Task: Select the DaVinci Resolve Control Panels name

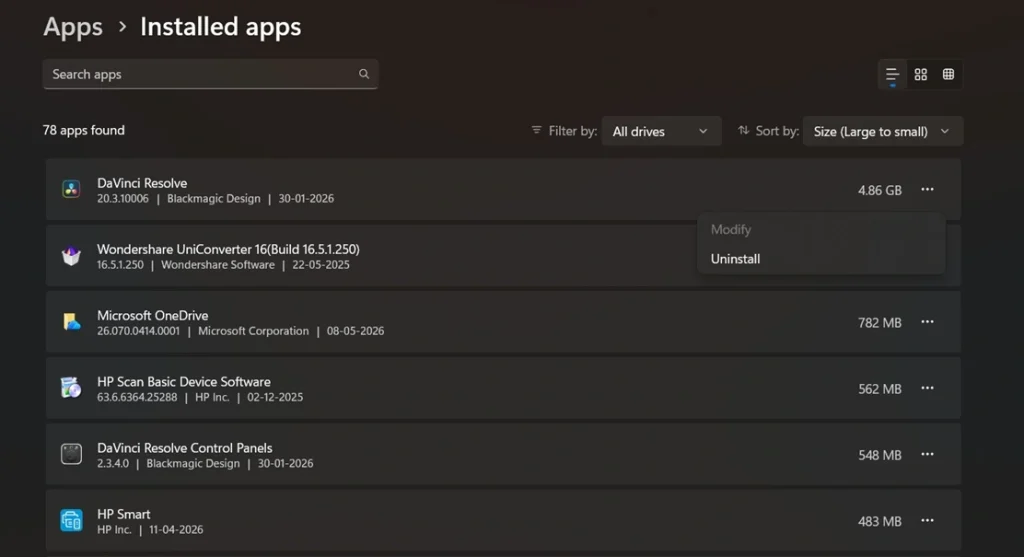Action: click(185, 448)
